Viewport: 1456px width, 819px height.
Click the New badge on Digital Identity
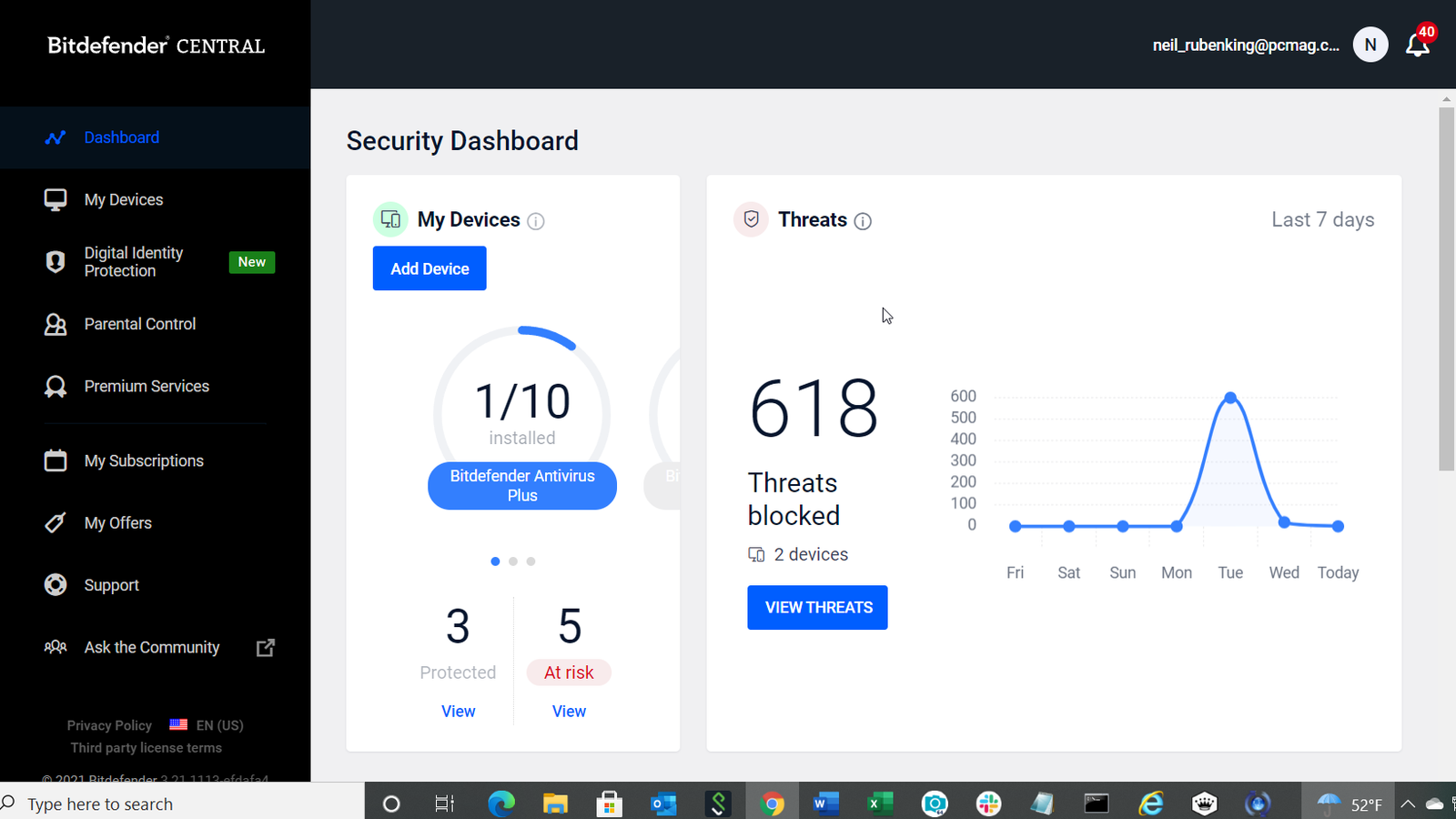coord(252,262)
